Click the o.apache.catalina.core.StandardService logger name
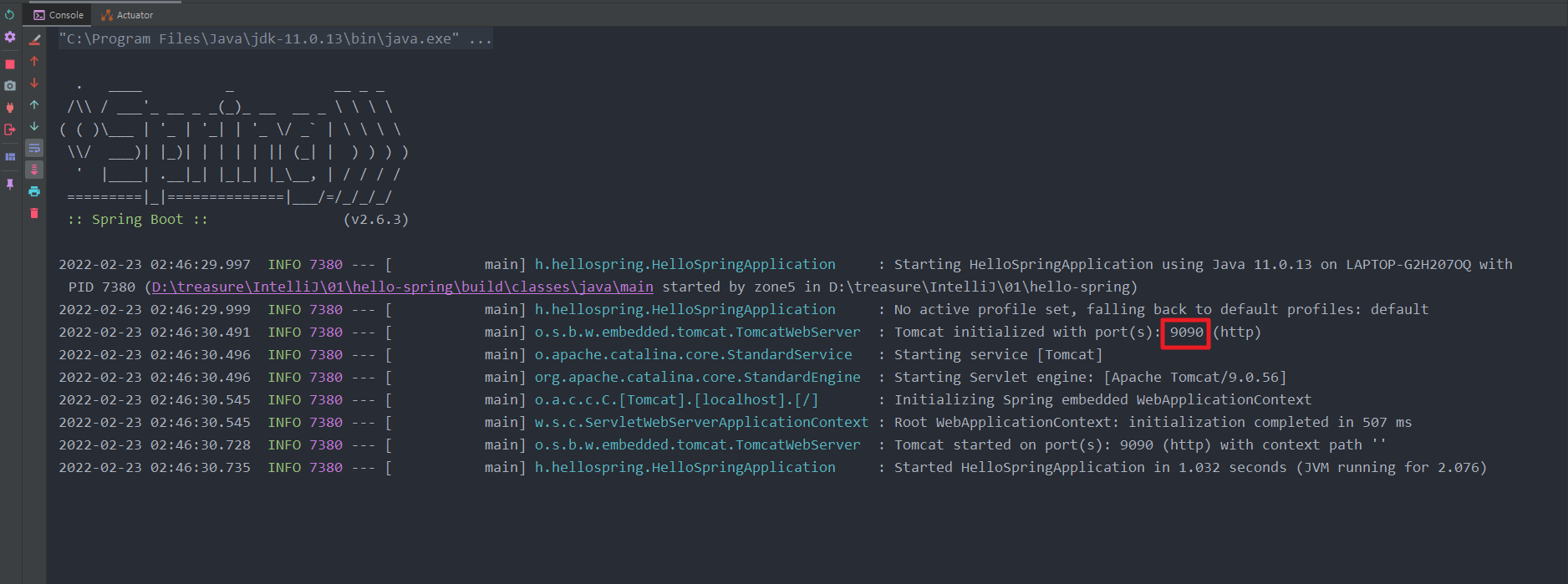The width and height of the screenshot is (1568, 584). [694, 354]
